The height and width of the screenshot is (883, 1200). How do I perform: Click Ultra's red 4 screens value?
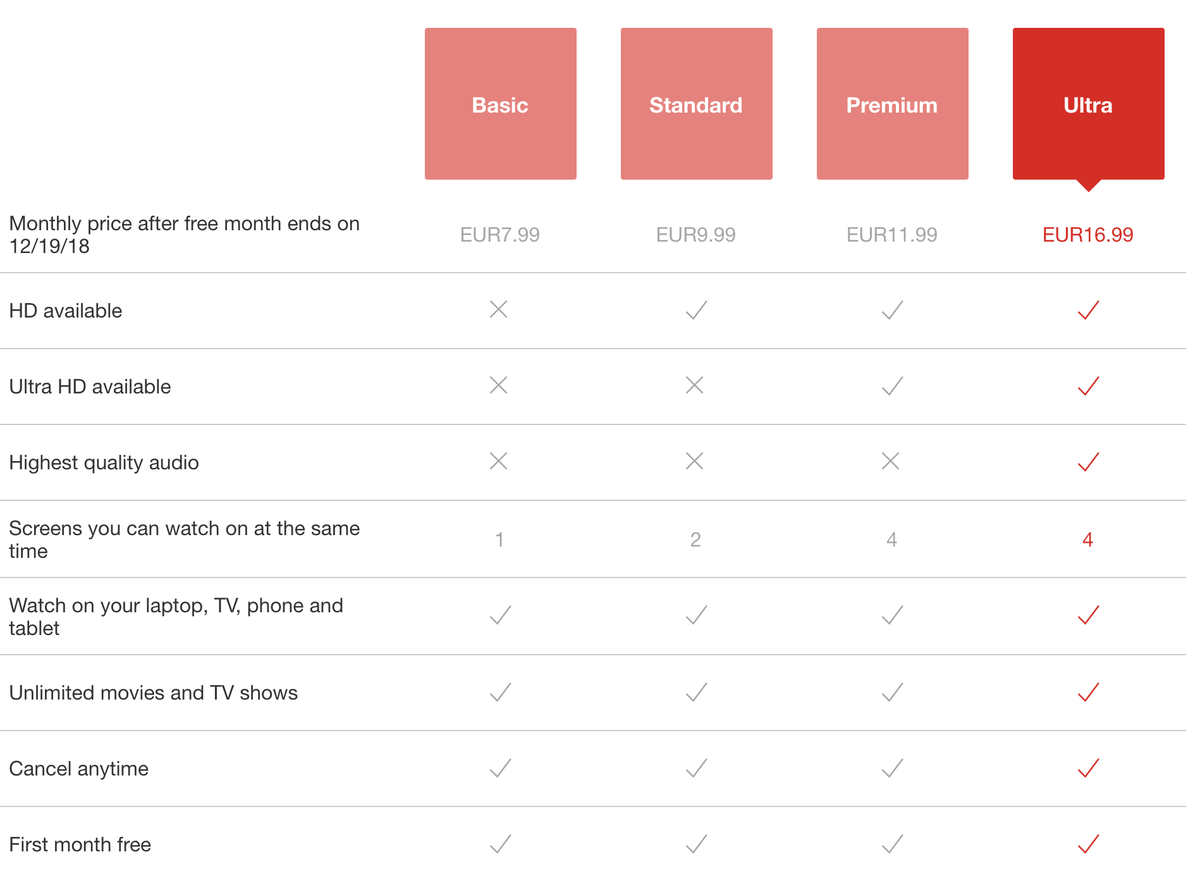point(1088,540)
